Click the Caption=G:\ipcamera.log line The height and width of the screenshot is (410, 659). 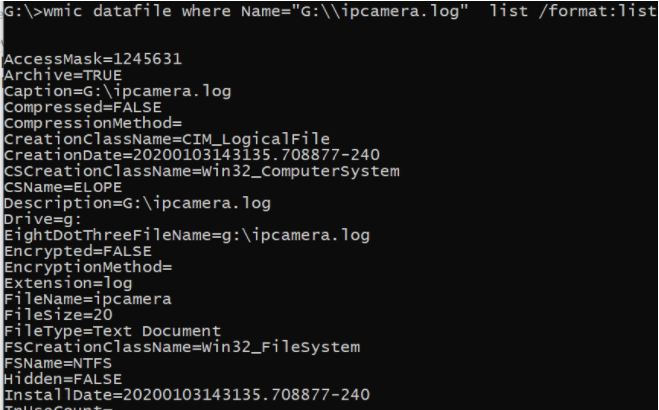[x=118, y=91]
